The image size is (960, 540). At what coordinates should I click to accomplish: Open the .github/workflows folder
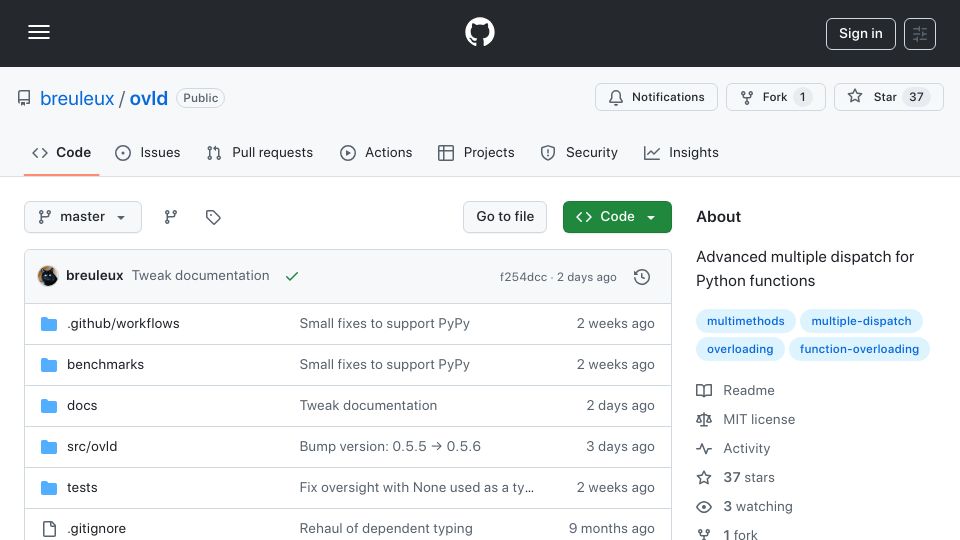click(x=123, y=323)
